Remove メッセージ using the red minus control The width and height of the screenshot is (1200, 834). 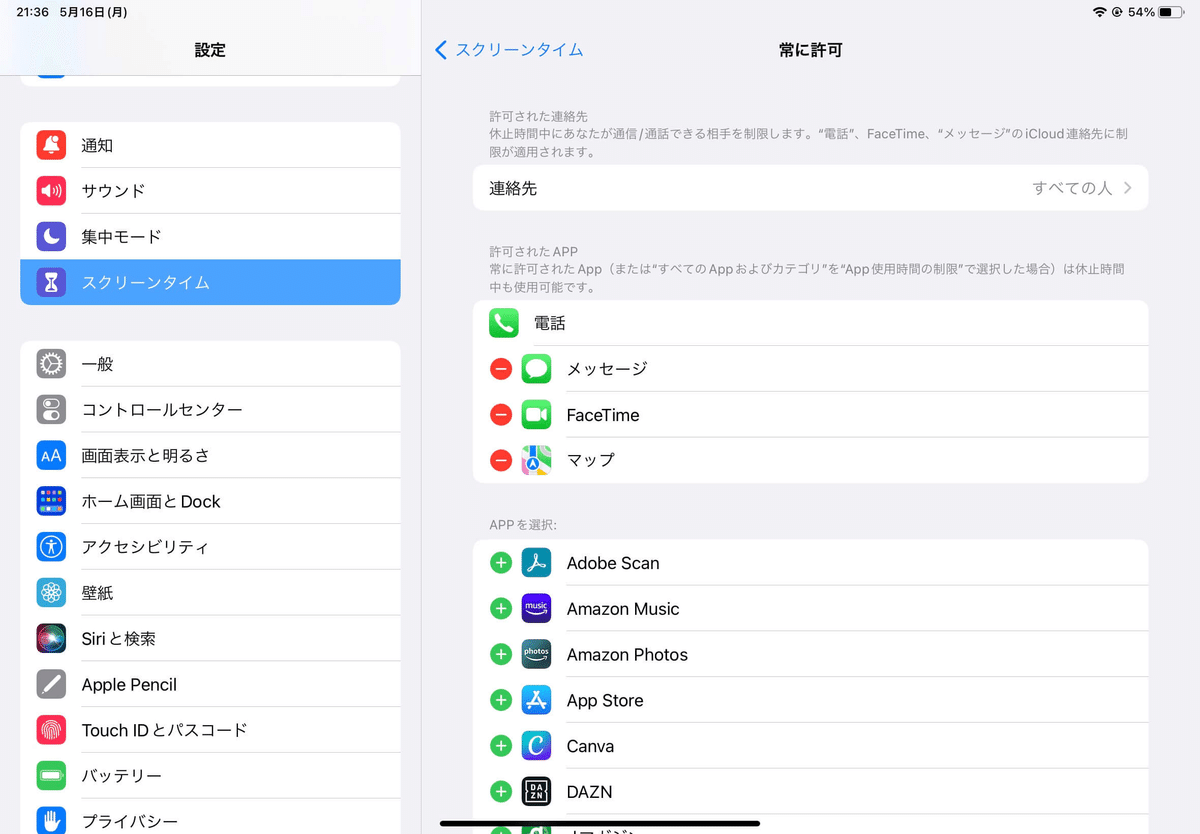pyautogui.click(x=500, y=368)
